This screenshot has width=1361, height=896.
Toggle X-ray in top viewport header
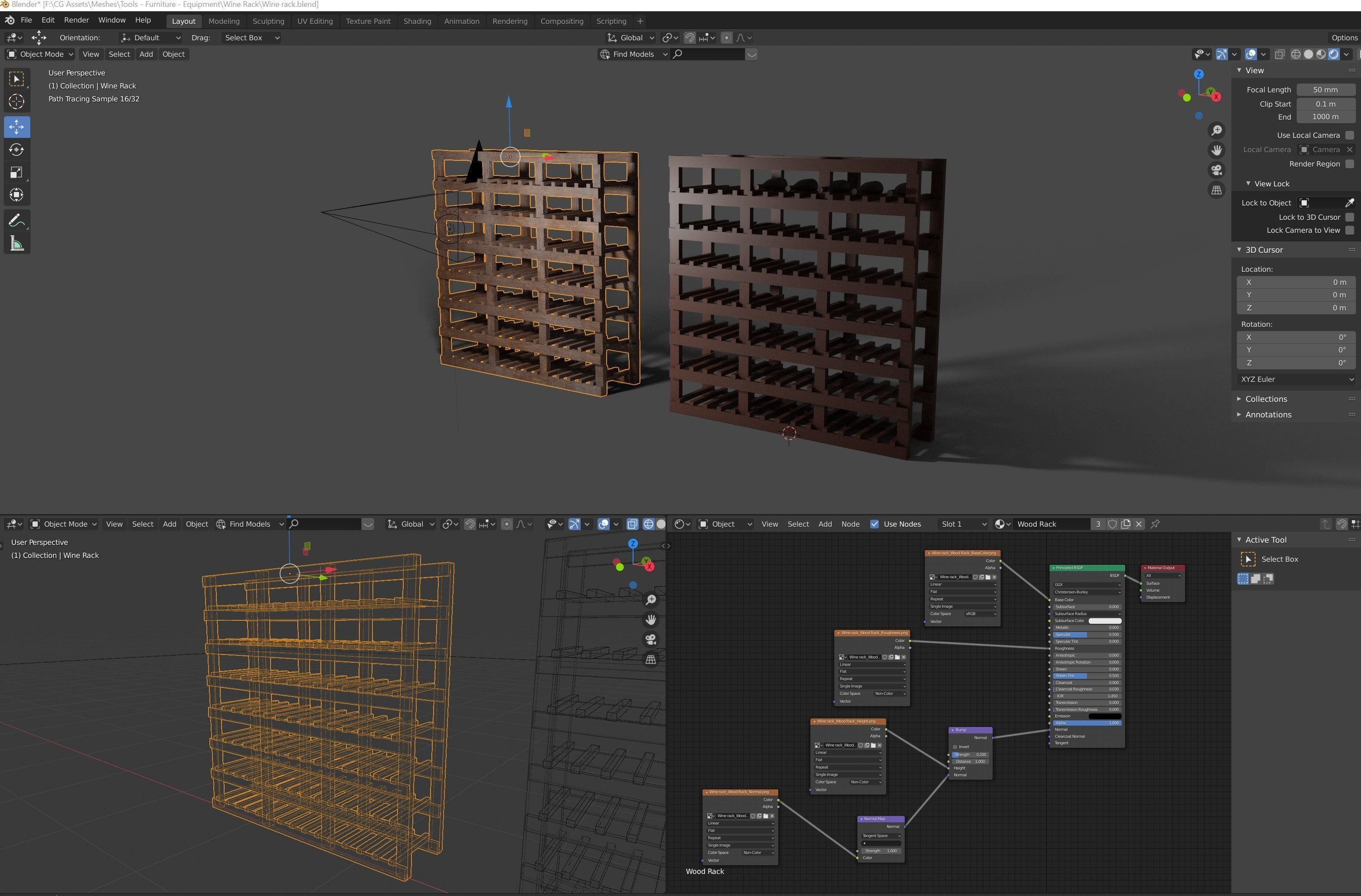[1280, 54]
